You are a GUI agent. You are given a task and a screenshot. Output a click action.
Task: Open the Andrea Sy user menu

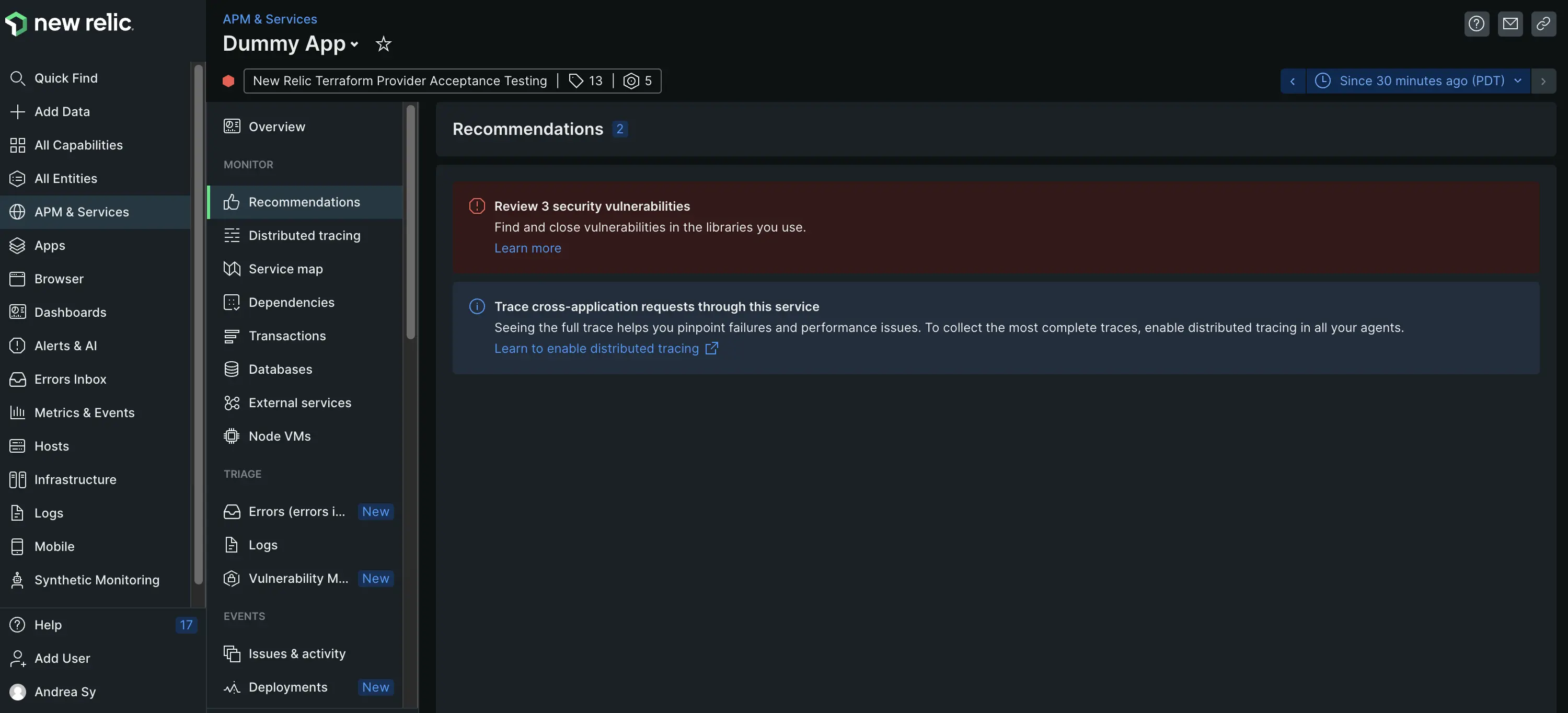64,692
